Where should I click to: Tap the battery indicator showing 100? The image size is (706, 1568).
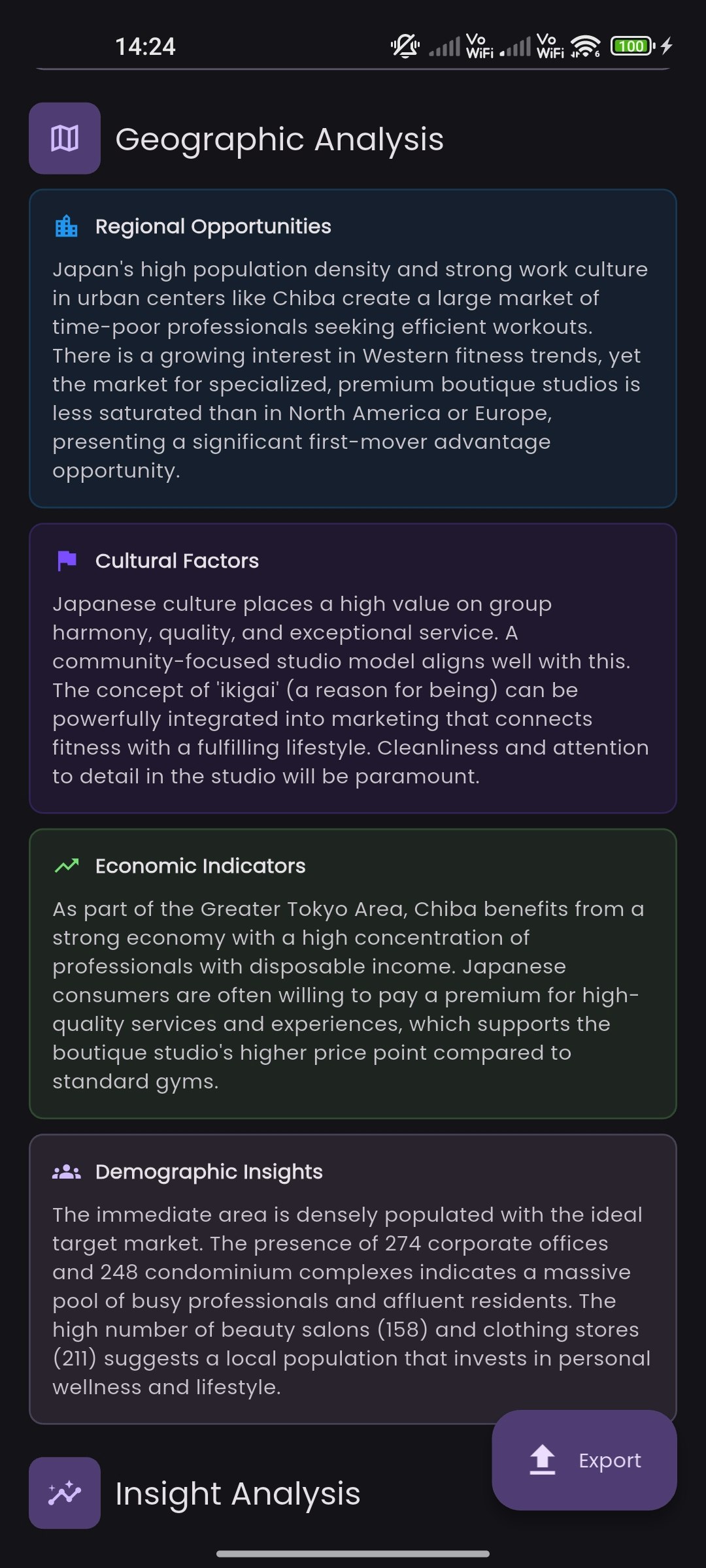[x=633, y=46]
